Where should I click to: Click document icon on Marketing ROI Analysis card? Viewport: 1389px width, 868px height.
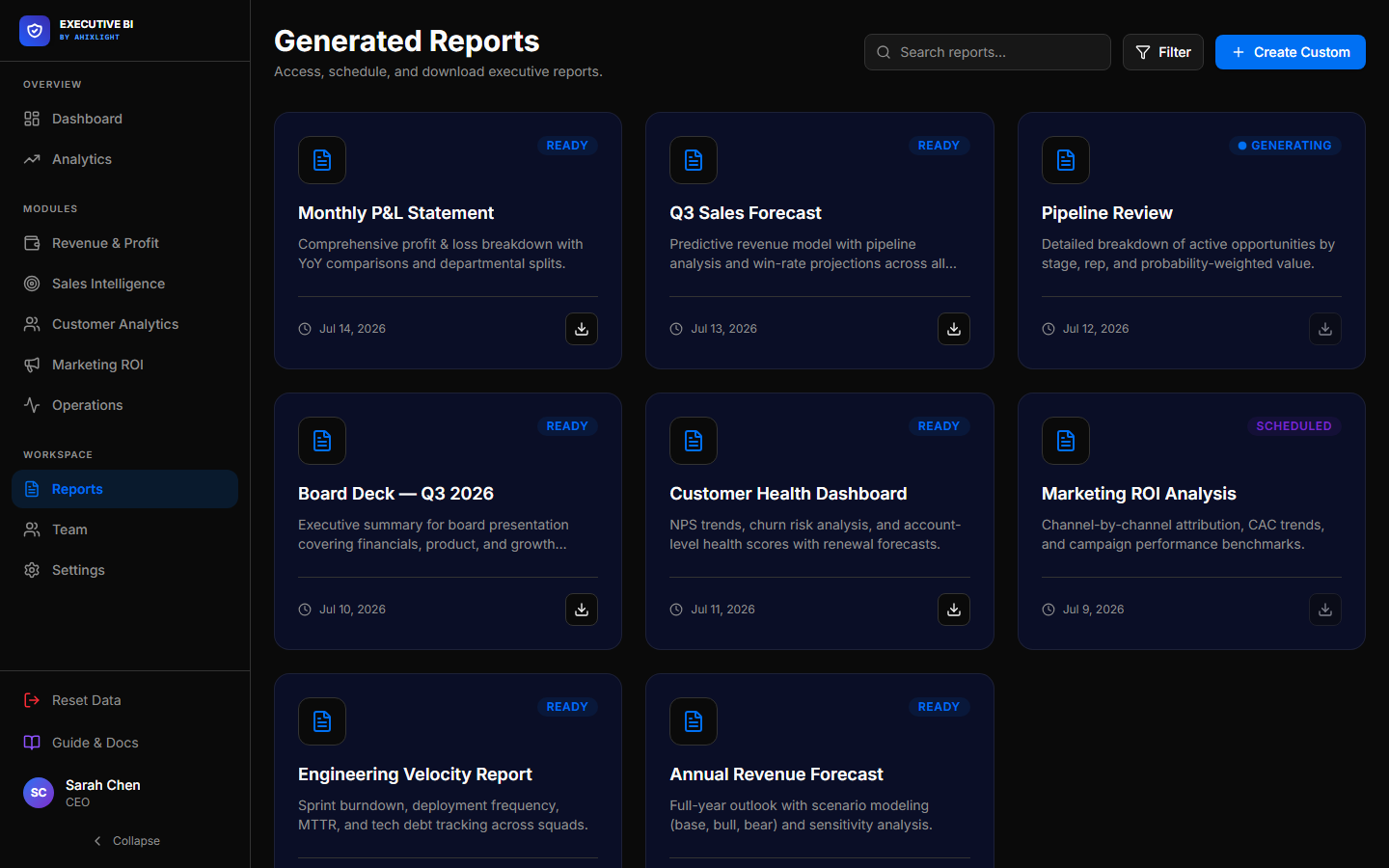point(1066,441)
